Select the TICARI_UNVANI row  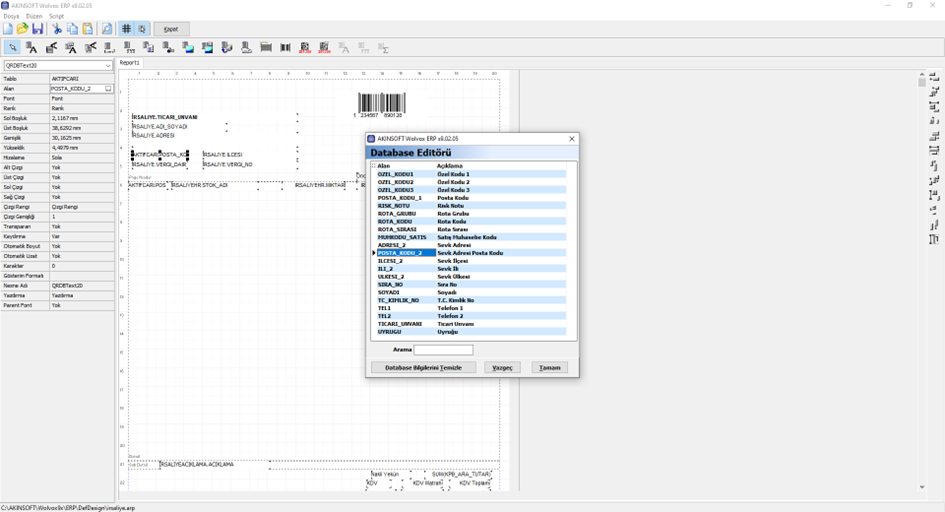click(471, 323)
